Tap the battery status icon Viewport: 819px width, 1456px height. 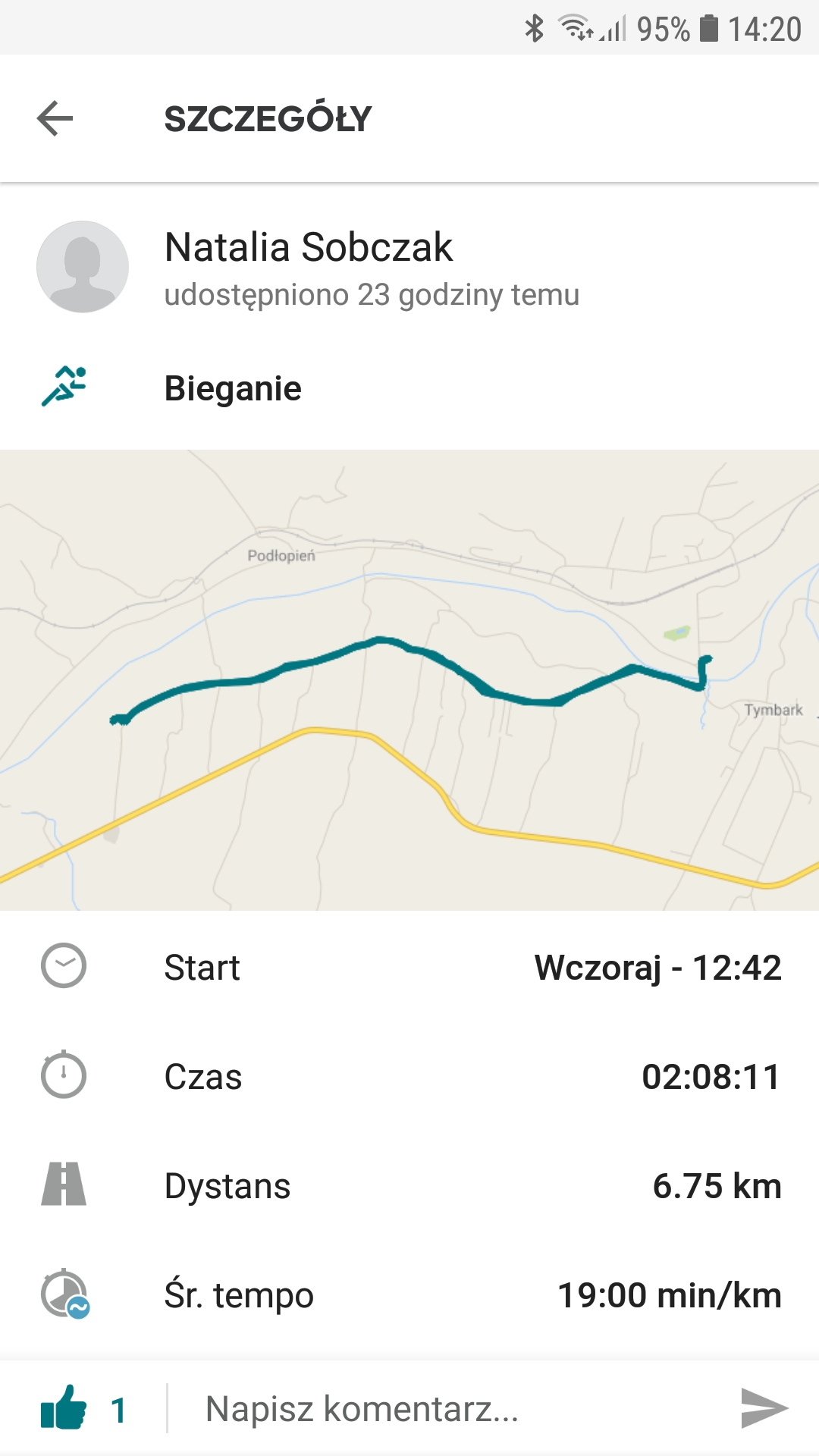(x=708, y=29)
